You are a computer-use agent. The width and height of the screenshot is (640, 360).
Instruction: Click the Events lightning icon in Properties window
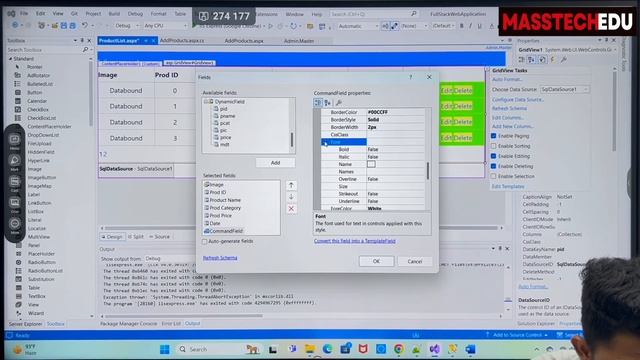(x=553, y=60)
